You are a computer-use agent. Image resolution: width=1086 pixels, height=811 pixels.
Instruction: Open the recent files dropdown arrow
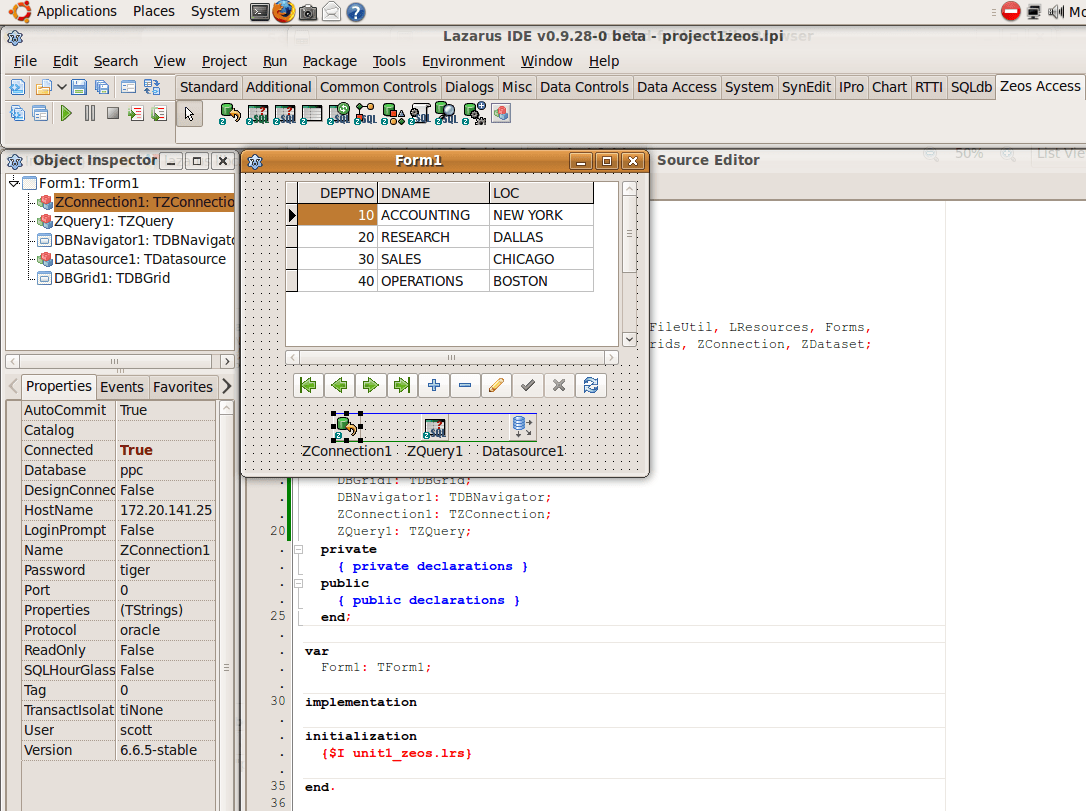coord(62,87)
